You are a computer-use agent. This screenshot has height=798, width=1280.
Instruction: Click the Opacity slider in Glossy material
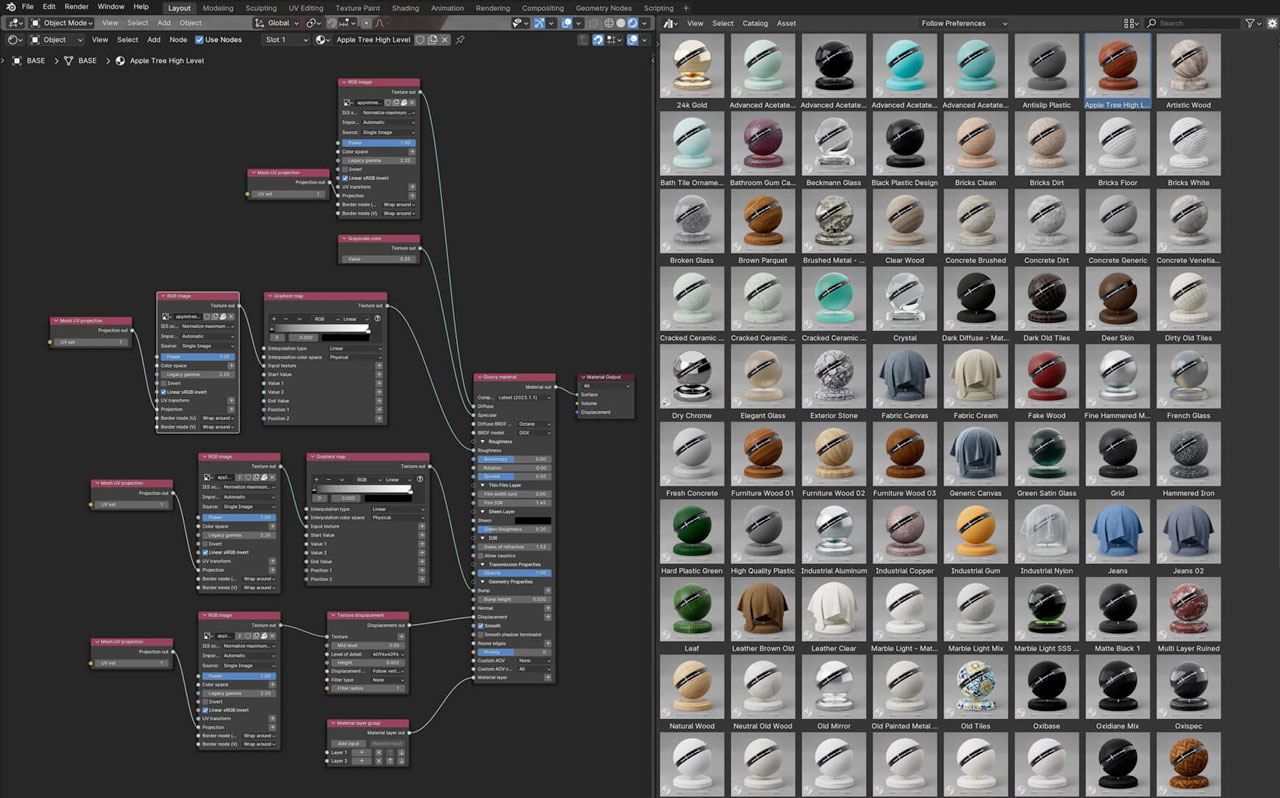point(513,573)
